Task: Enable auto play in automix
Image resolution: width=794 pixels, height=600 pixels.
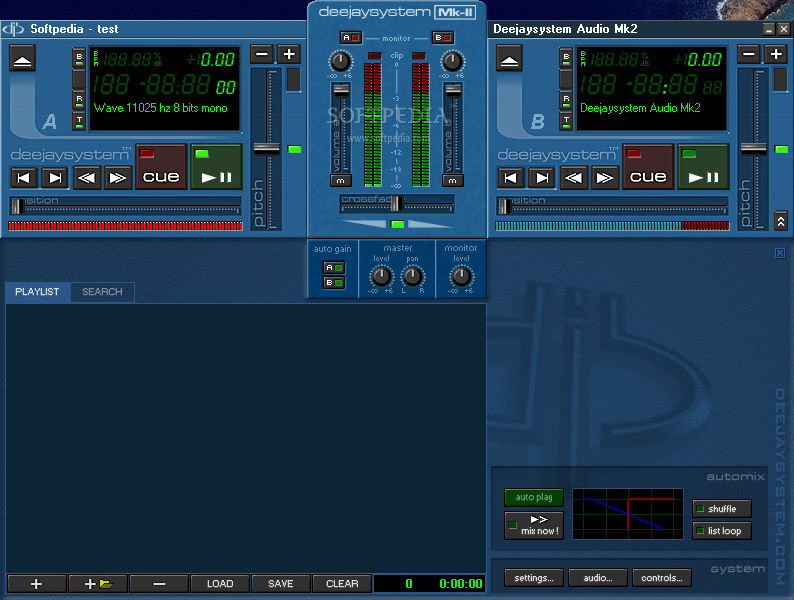Action: coord(534,497)
